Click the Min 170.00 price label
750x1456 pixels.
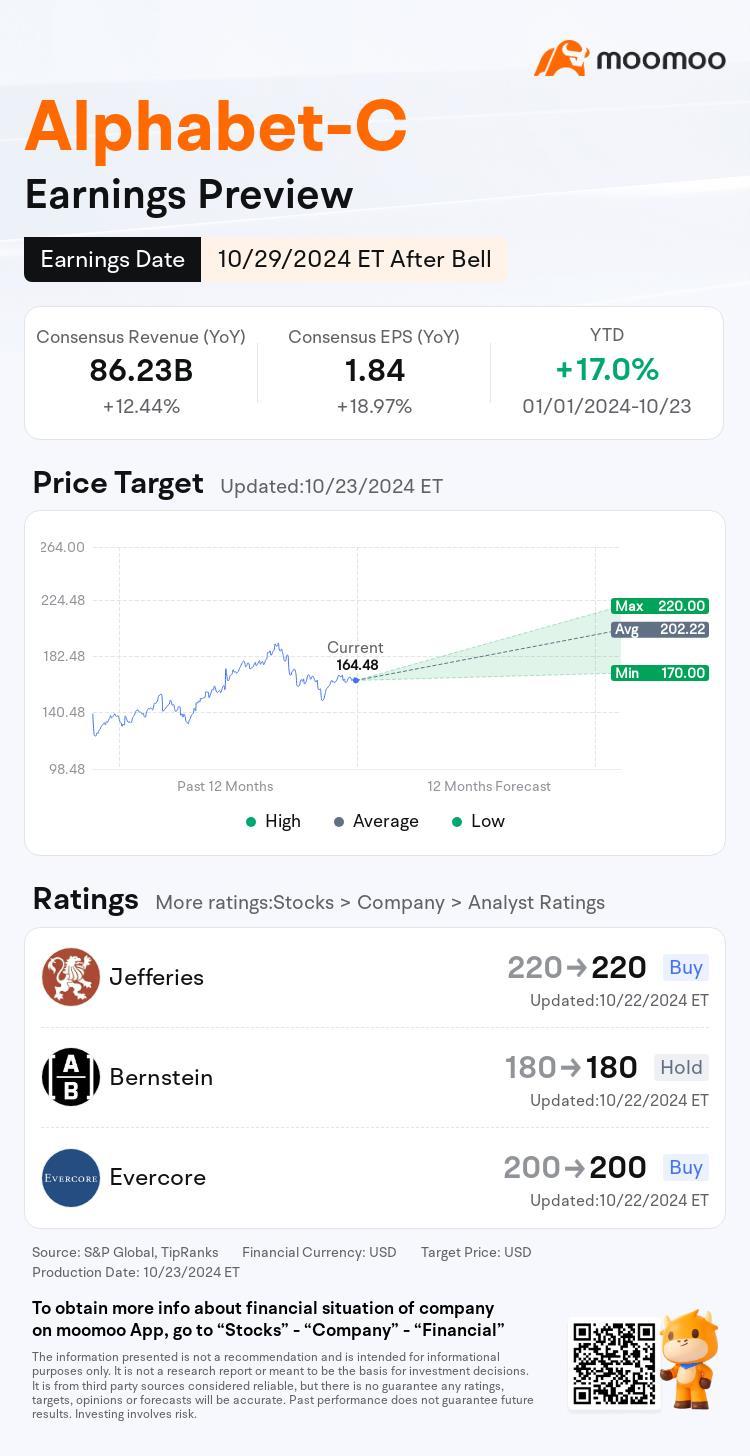(x=660, y=673)
